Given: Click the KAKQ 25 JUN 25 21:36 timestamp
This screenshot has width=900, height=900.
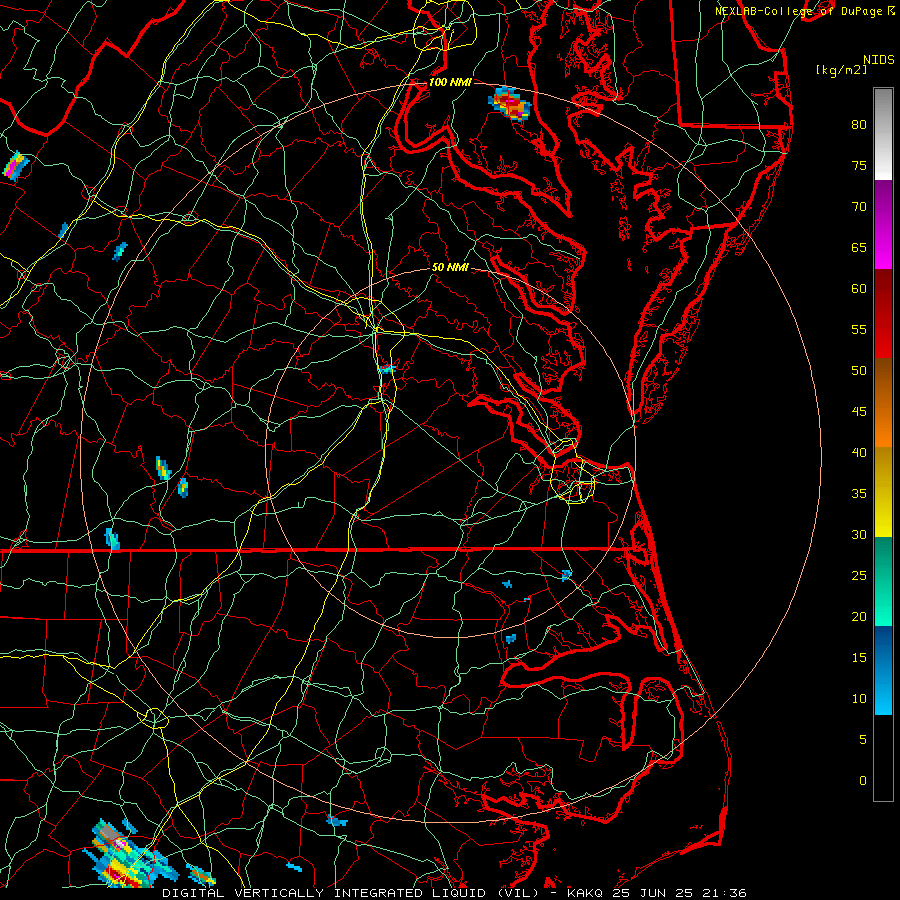Looking at the screenshot, I should (657, 893).
